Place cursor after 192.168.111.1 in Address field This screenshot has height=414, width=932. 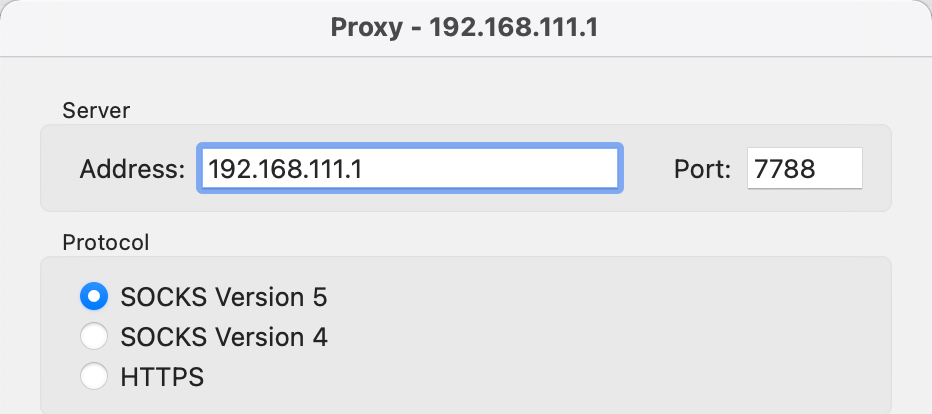tap(364, 169)
